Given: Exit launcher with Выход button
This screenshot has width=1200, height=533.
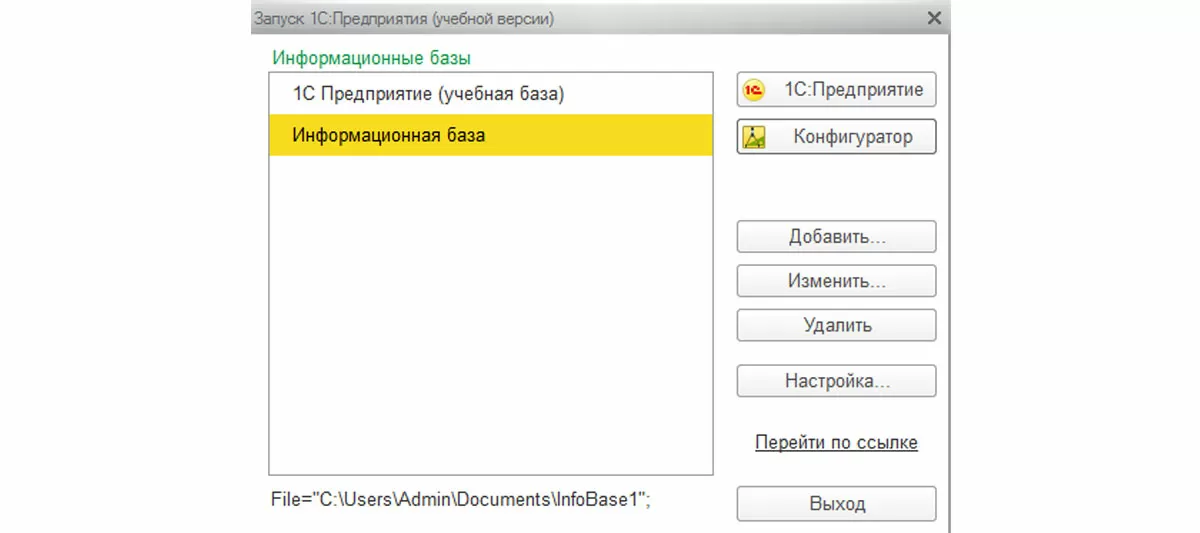Looking at the screenshot, I should [836, 503].
